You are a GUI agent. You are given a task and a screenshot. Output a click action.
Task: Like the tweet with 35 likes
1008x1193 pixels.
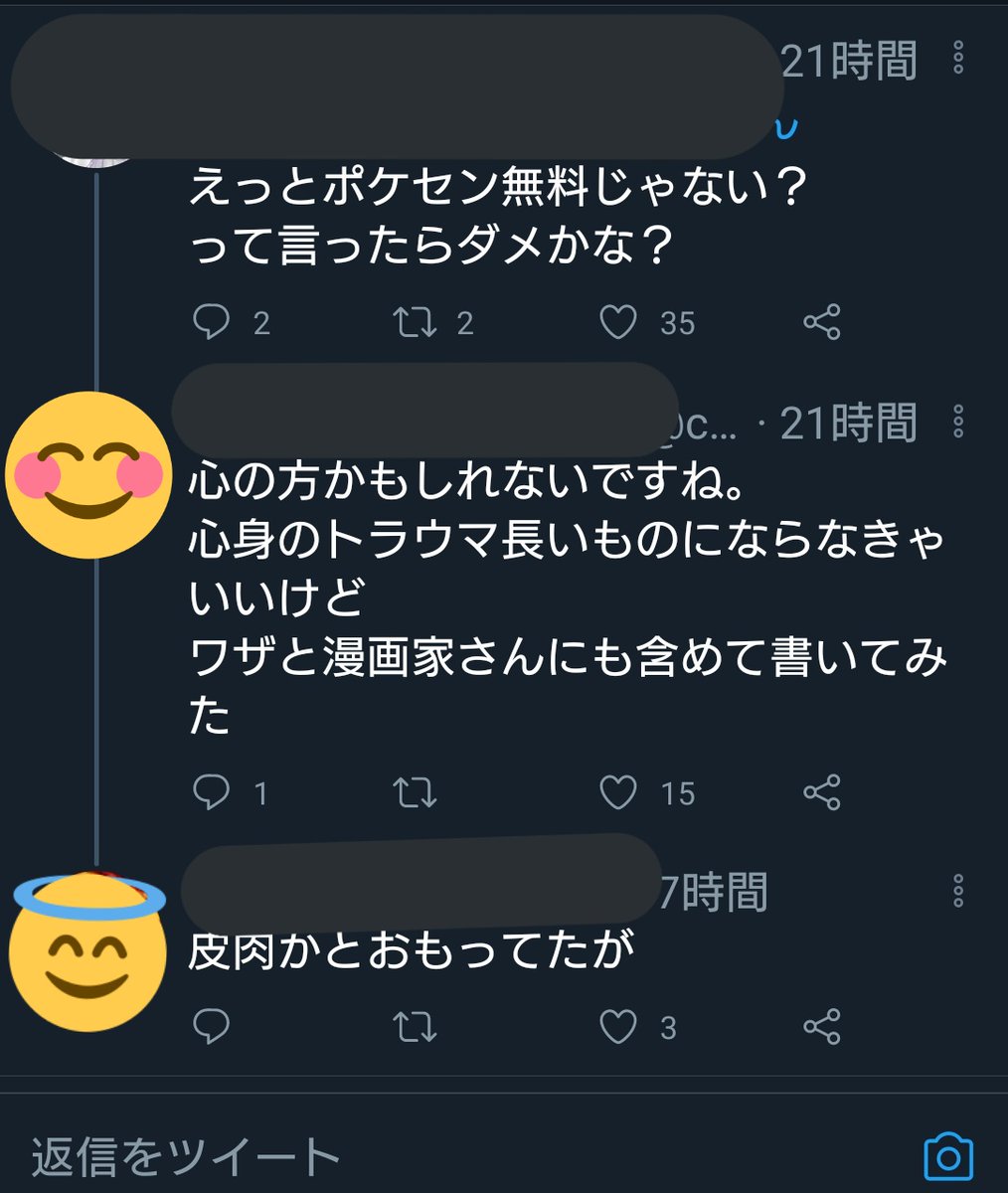[x=618, y=322]
